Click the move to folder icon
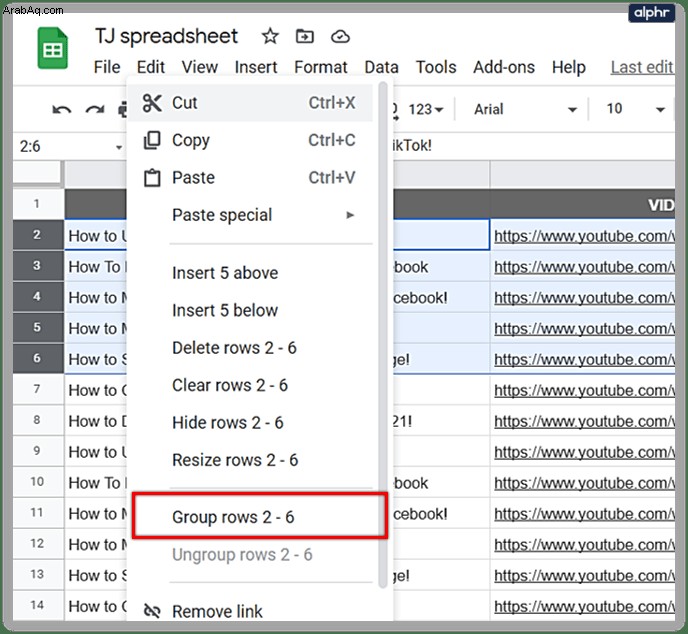Viewport: 688px width, 634px height. [305, 36]
